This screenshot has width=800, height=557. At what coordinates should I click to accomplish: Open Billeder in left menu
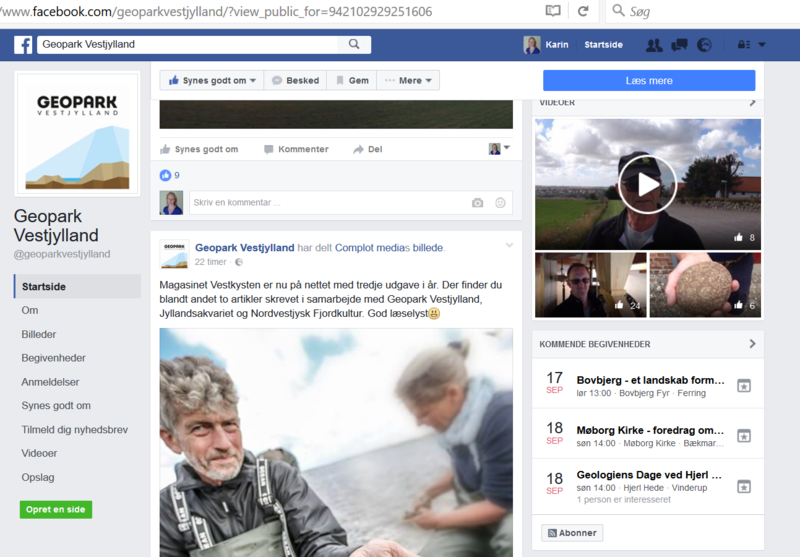click(39, 335)
